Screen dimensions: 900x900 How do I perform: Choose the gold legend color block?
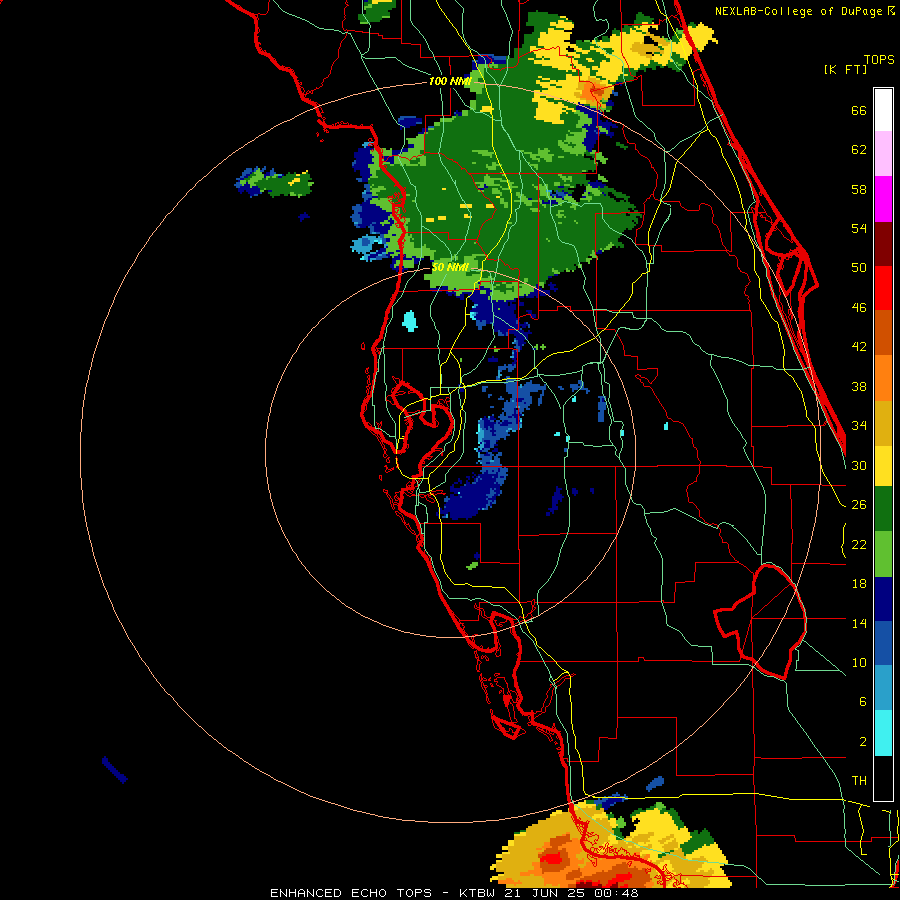click(883, 423)
